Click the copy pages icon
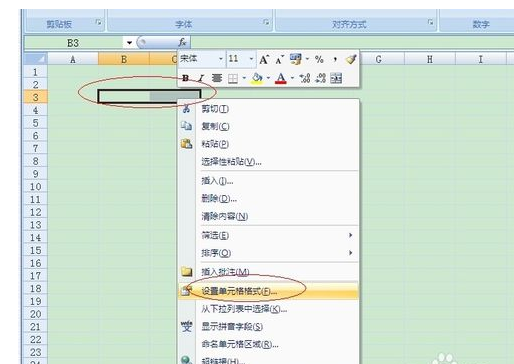 pos(186,126)
